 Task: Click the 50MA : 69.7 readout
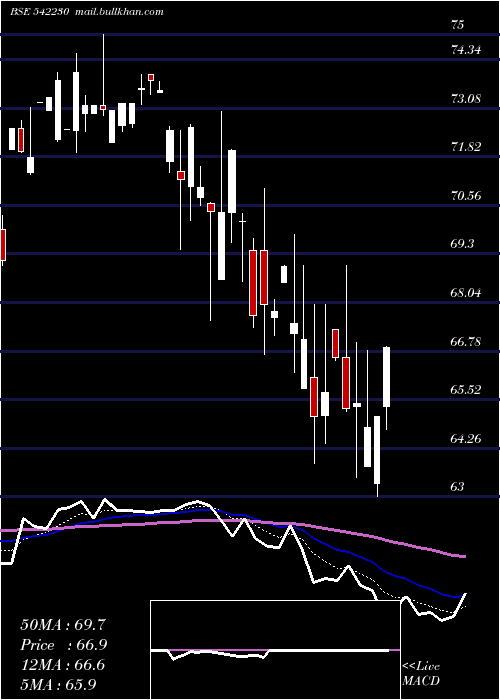63,625
